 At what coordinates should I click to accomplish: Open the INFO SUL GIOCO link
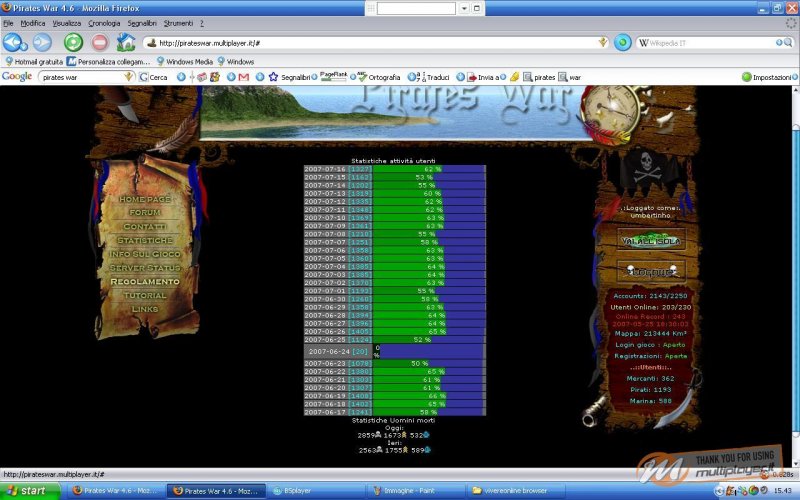click(x=145, y=254)
